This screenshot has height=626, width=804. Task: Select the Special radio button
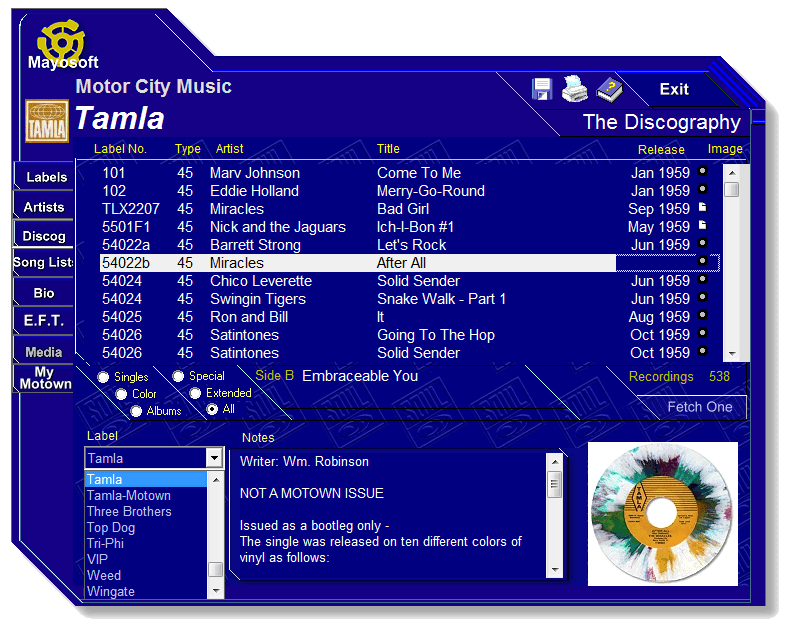(x=178, y=376)
